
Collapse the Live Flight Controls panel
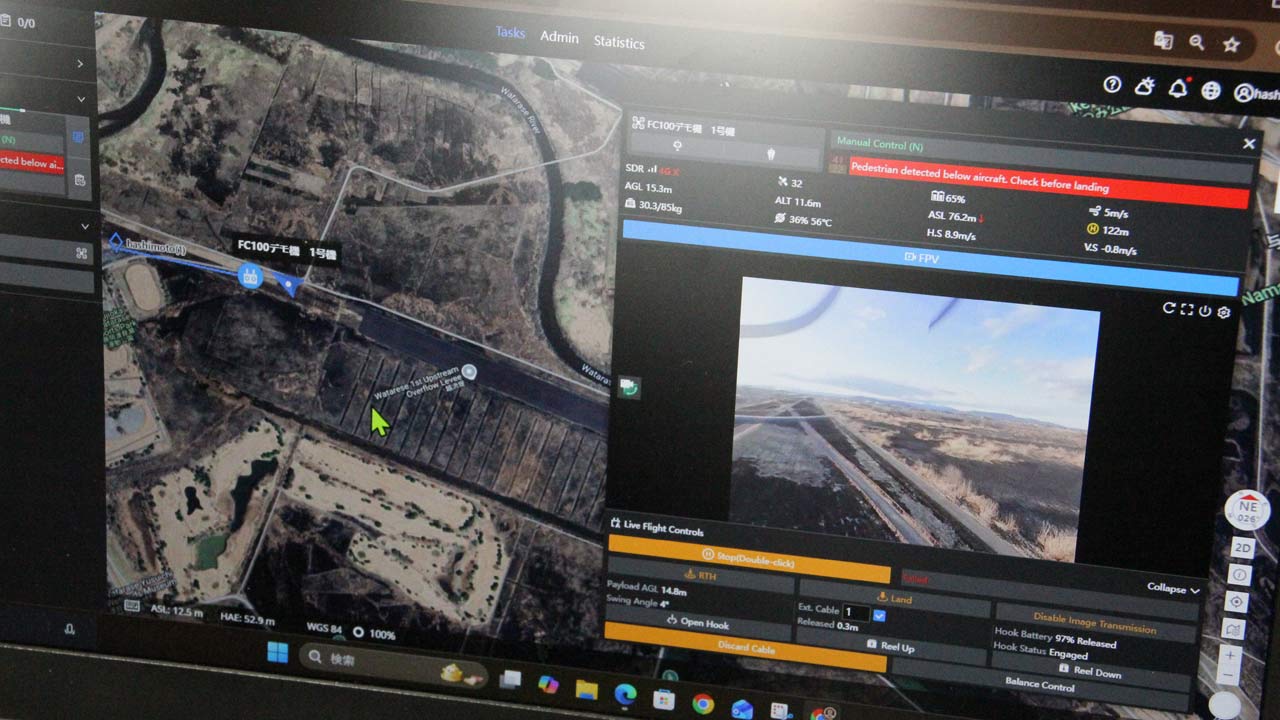click(1172, 589)
